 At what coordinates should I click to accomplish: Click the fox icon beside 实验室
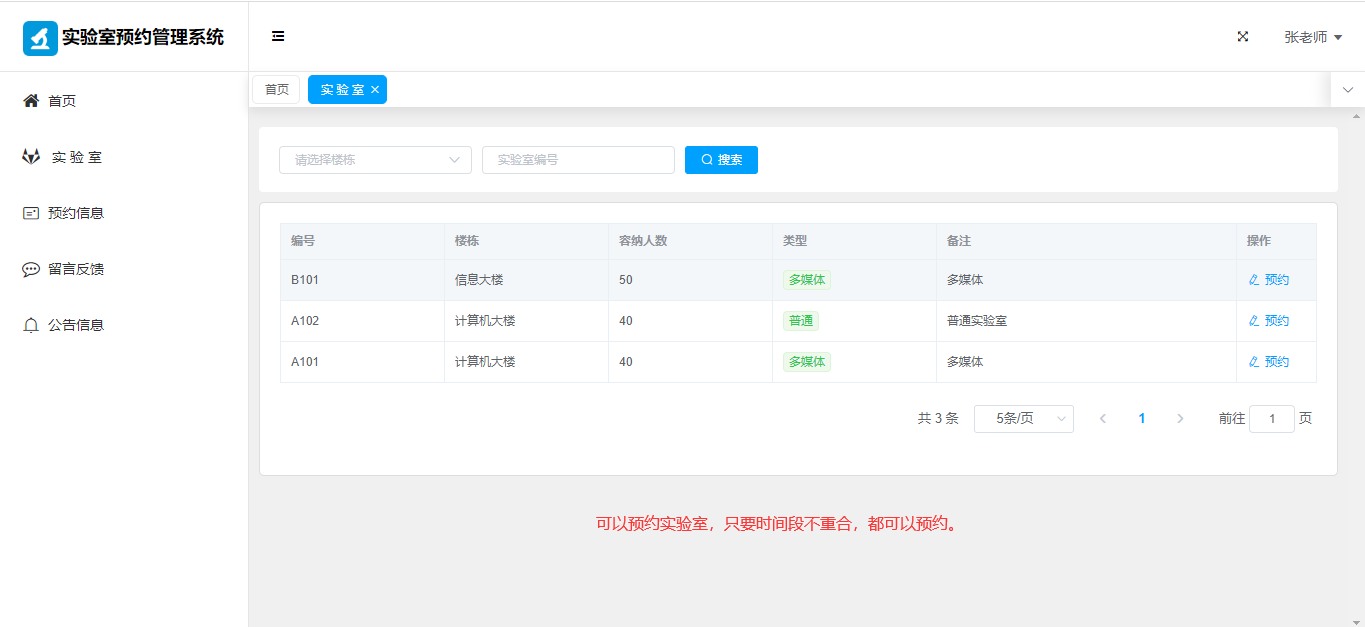31,157
